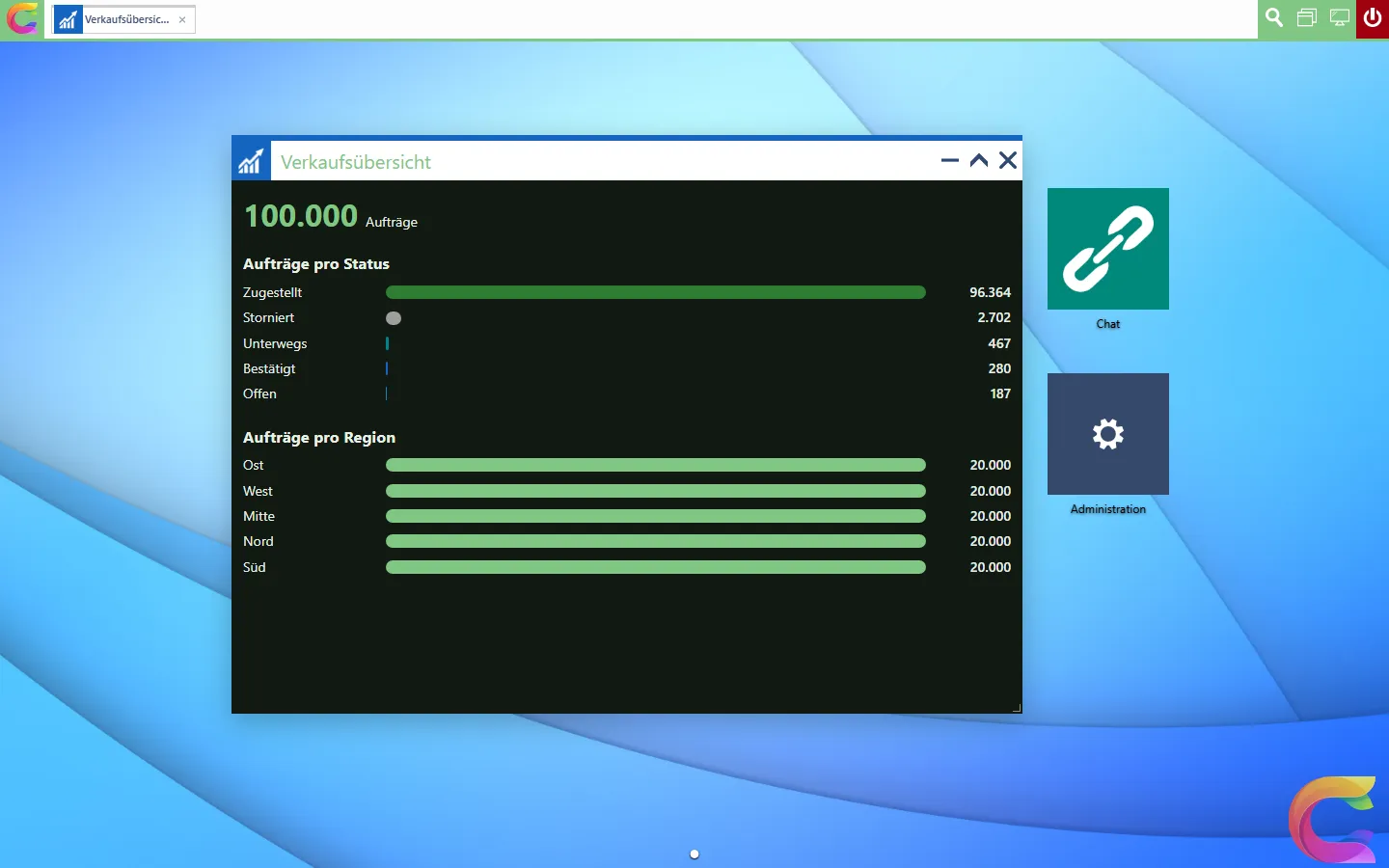The width and height of the screenshot is (1389, 868).
Task: Click the chart icon in the window title bar
Action: (251, 161)
